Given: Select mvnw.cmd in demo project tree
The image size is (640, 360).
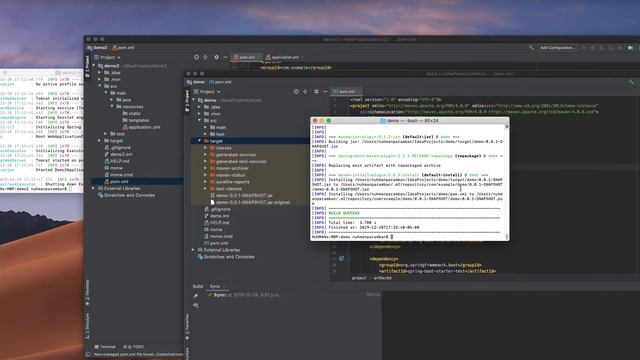Looking at the screenshot, I should click(218, 236).
